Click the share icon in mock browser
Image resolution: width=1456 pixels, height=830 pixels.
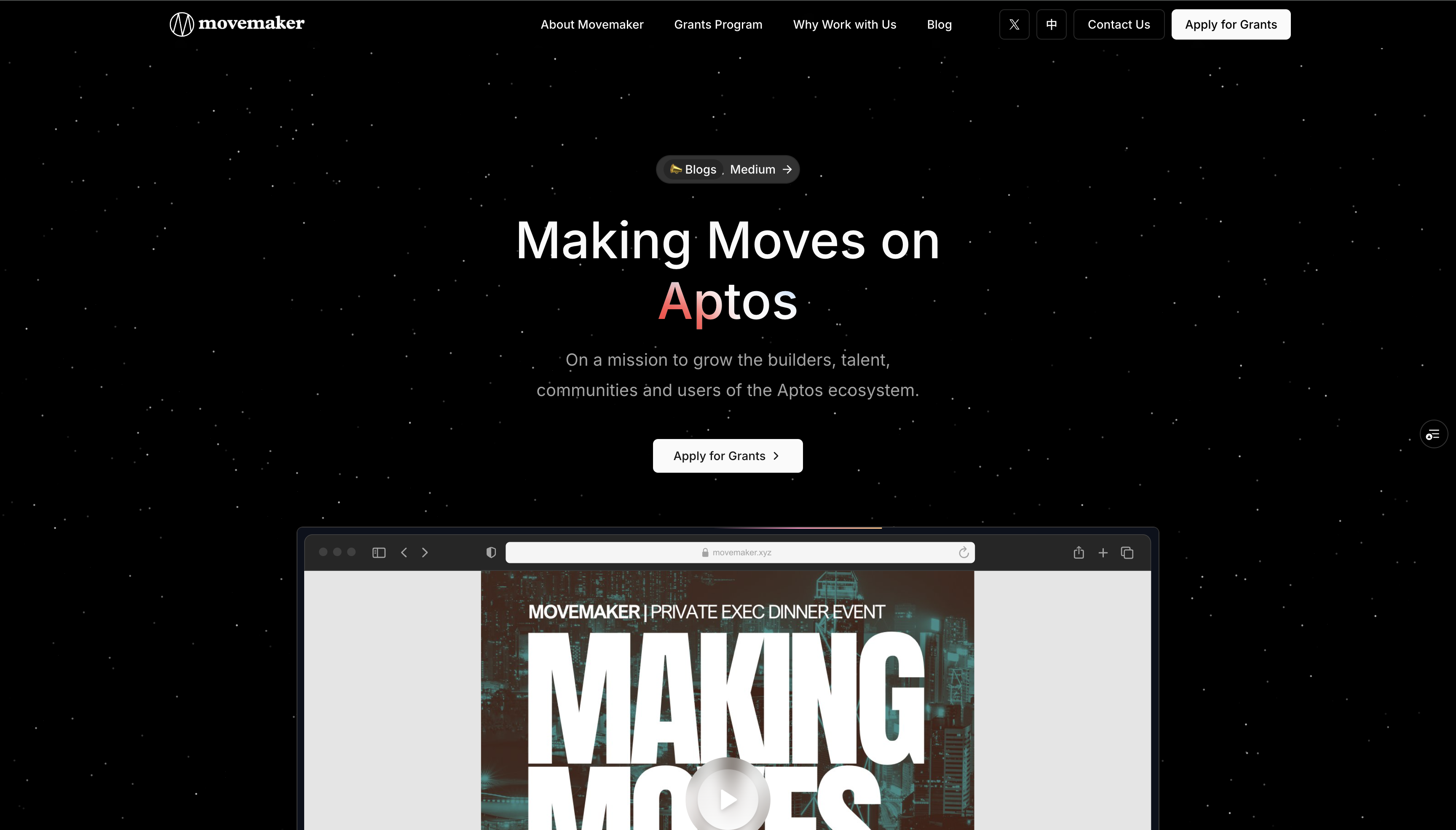pyautogui.click(x=1078, y=552)
